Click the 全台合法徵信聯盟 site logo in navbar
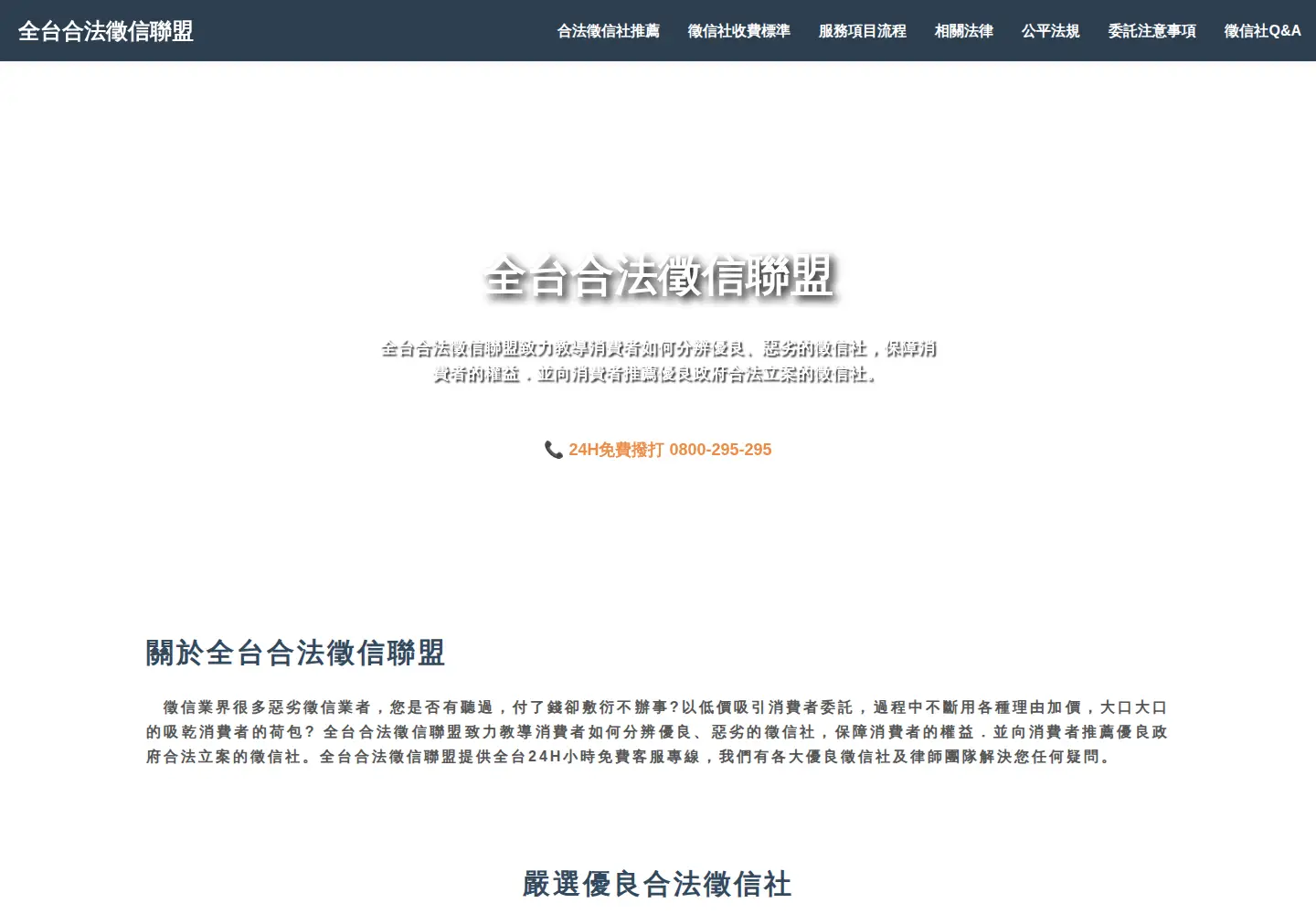The image size is (1316, 914). pos(106,31)
